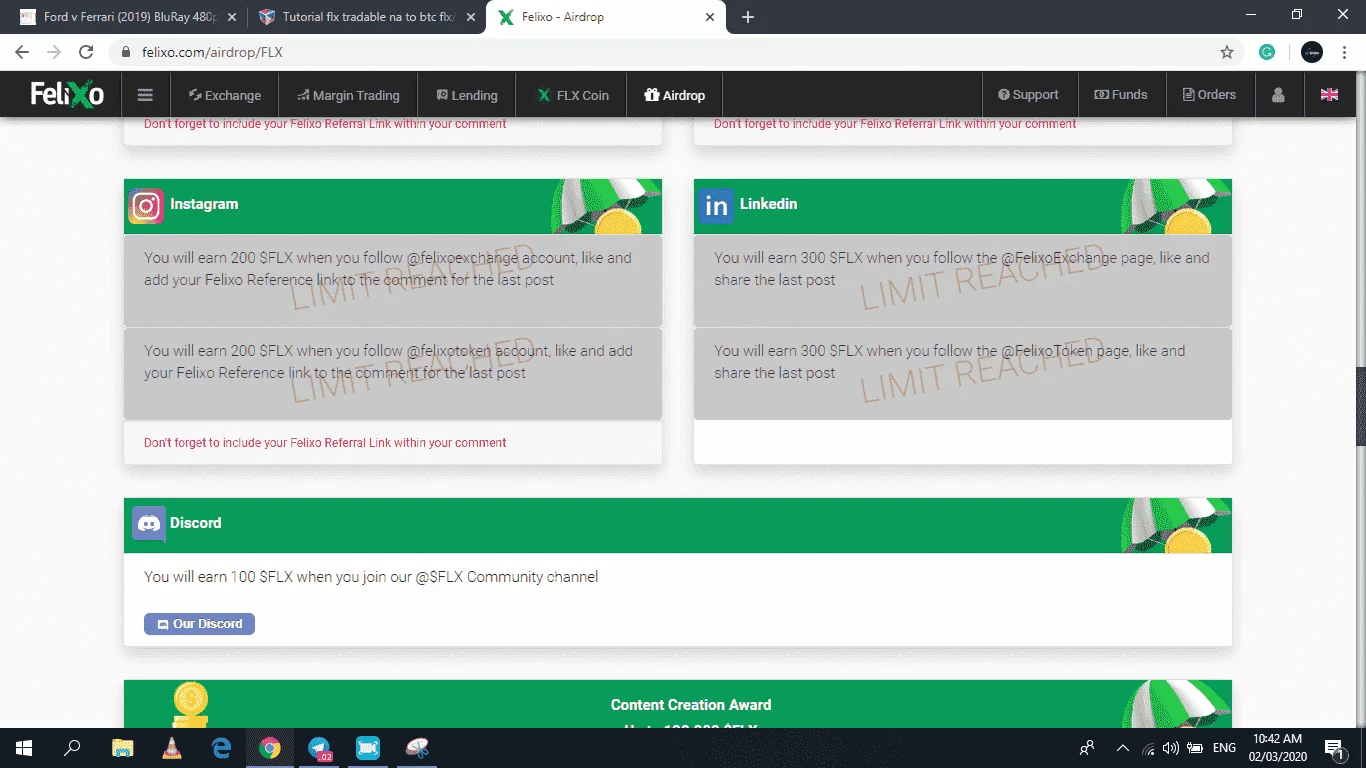Image resolution: width=1366 pixels, height=768 pixels.
Task: Open the notification center icon
Action: [1334, 748]
